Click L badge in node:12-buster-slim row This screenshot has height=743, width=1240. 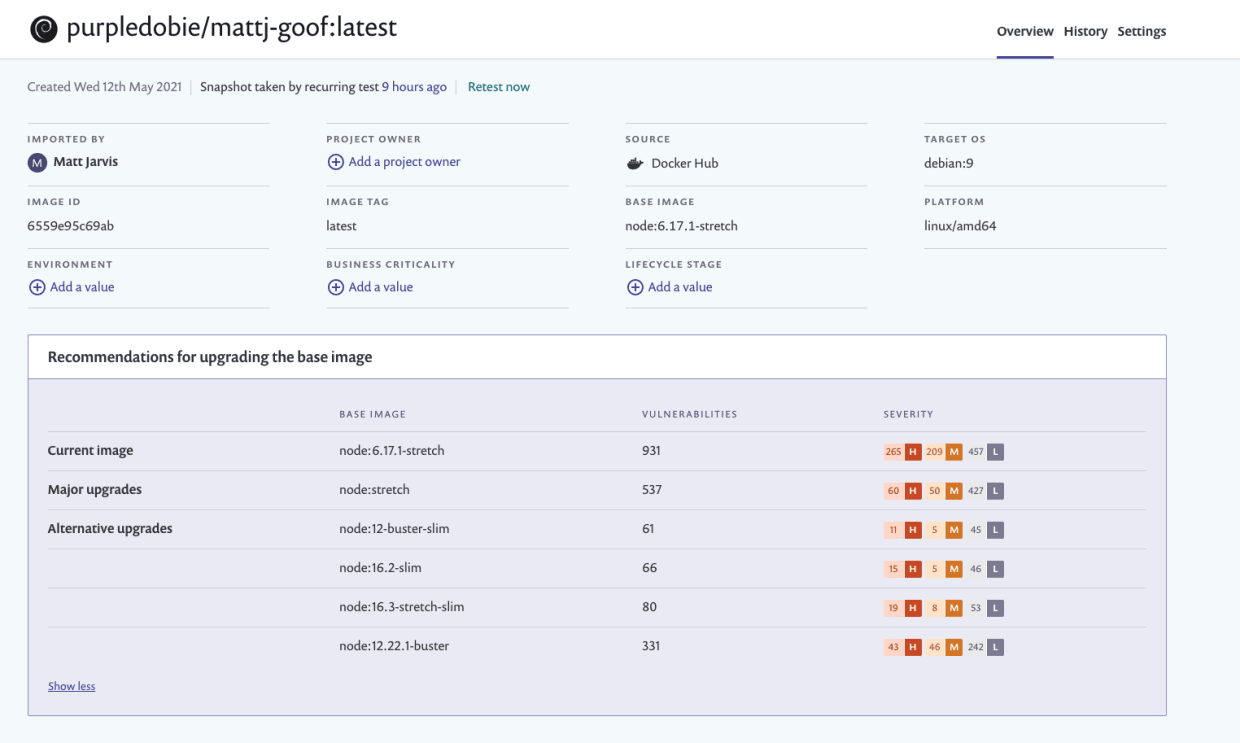(995, 530)
